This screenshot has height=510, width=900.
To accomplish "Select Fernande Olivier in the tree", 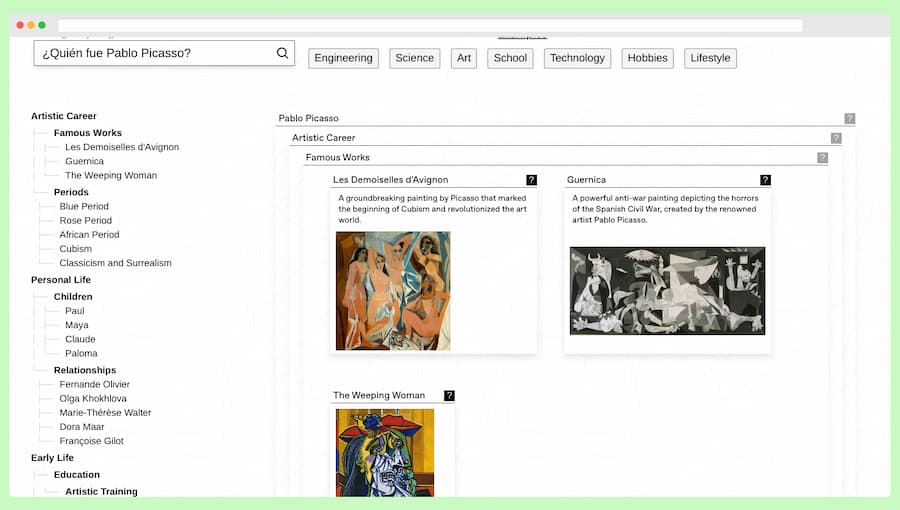I will coord(95,384).
